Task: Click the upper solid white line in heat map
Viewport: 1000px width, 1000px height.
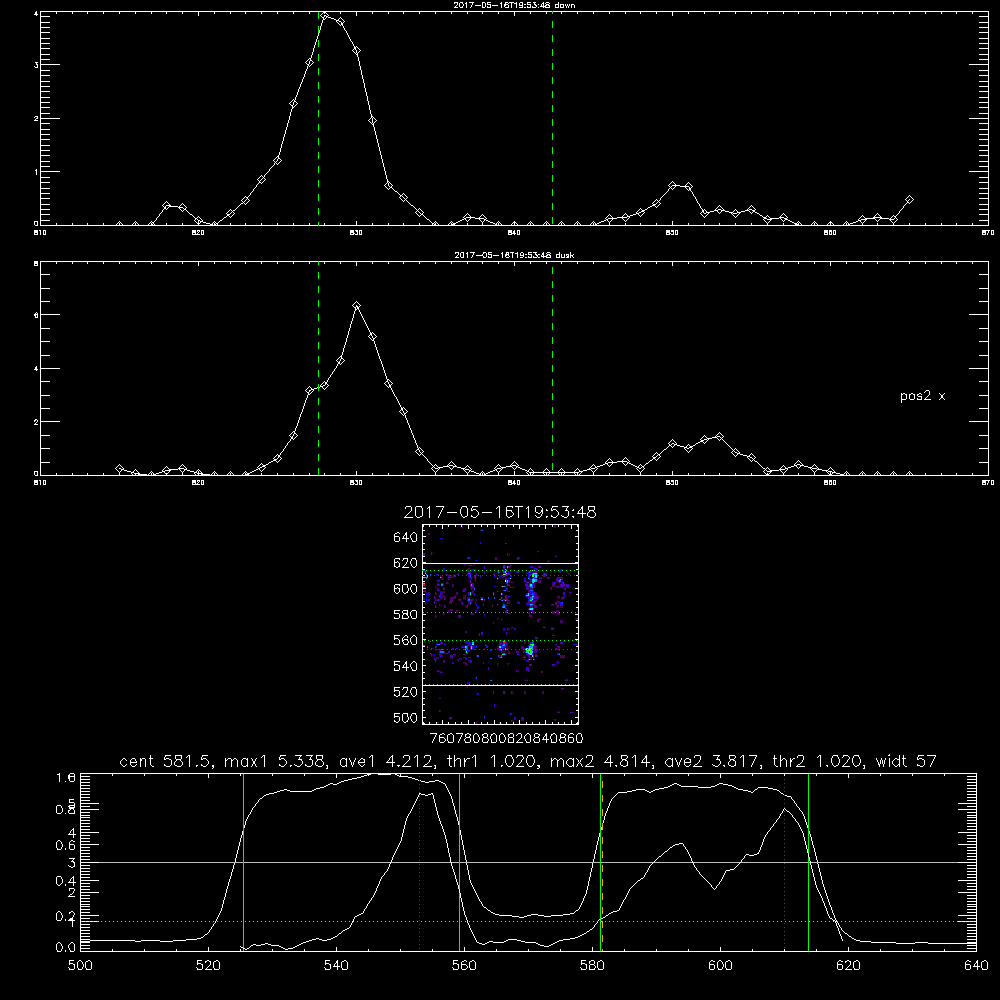Action: [x=500, y=563]
